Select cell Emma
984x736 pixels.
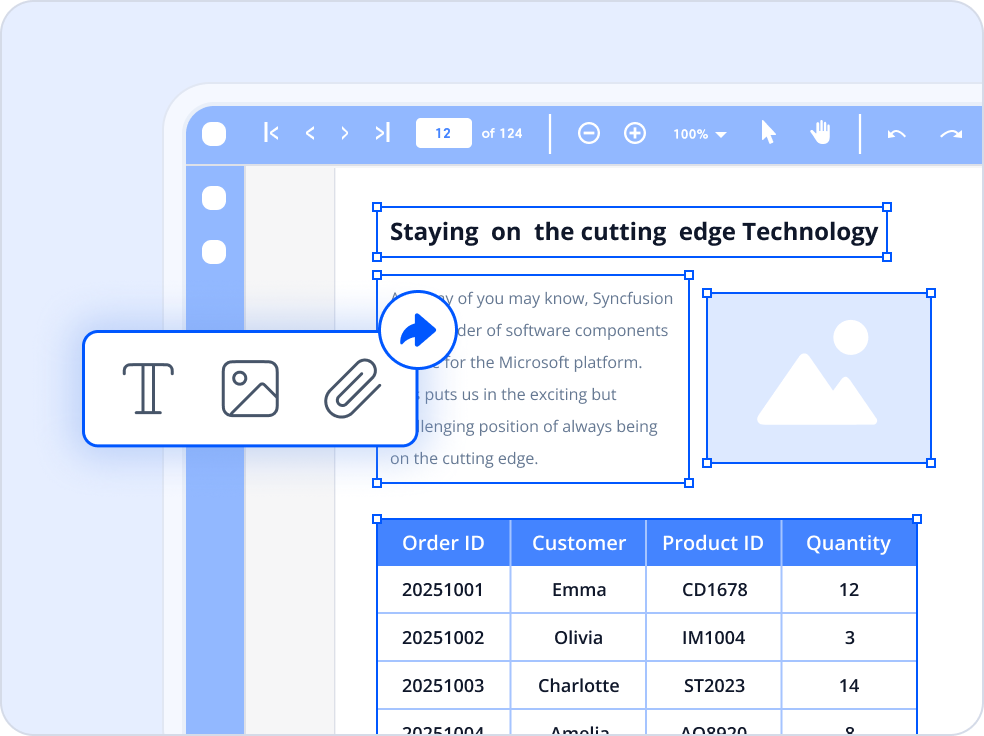pyautogui.click(x=579, y=590)
